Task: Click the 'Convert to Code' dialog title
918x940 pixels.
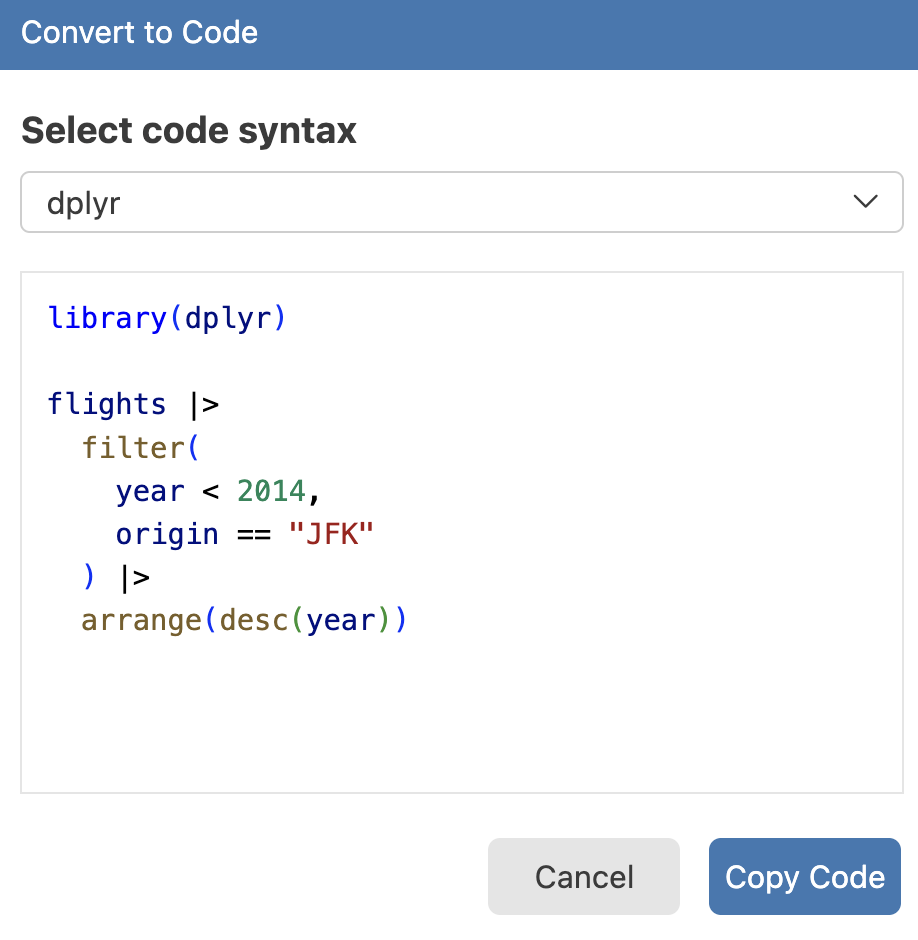Action: 140,32
